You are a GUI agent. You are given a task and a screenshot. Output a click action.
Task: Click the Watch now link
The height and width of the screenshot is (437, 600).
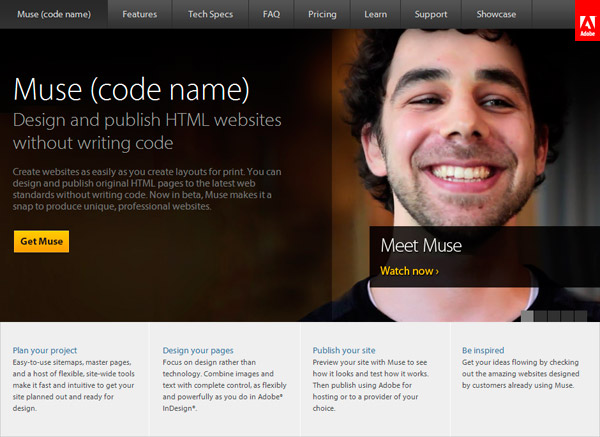409,270
